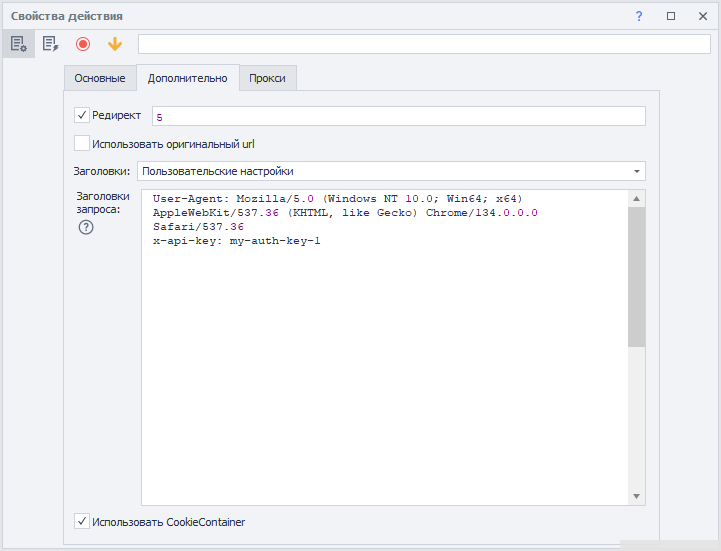Click the vertical scrollbar thumb in headers area

point(637,277)
